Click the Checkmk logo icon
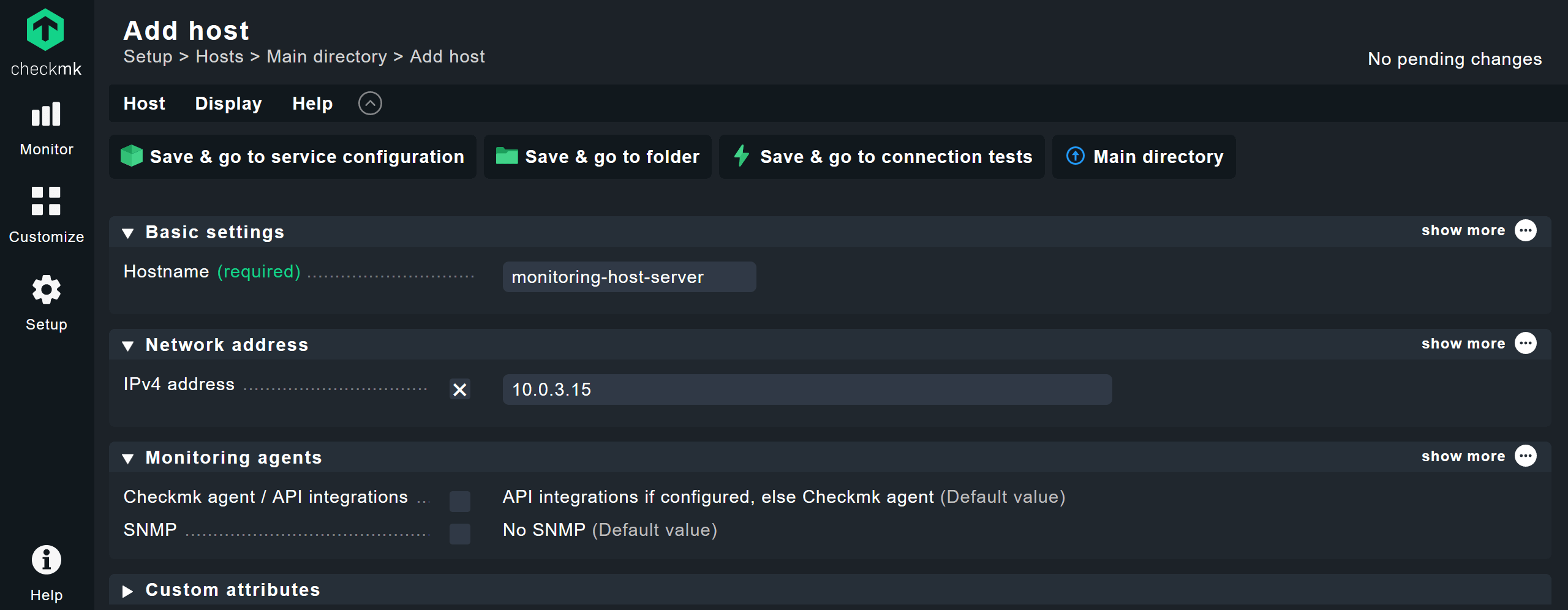 tap(45, 31)
